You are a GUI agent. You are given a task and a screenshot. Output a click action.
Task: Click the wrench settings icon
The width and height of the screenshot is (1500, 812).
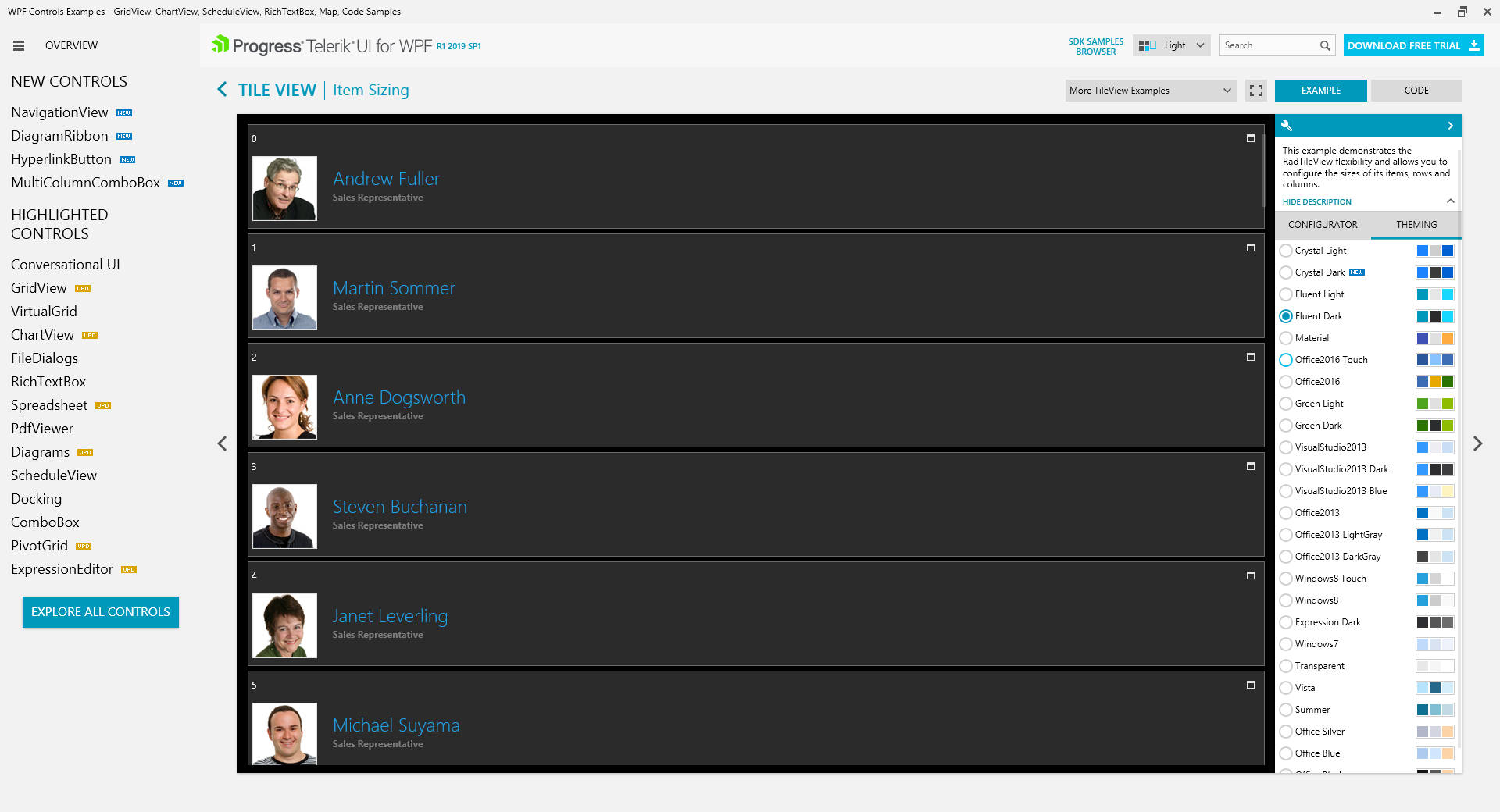pos(1287,126)
